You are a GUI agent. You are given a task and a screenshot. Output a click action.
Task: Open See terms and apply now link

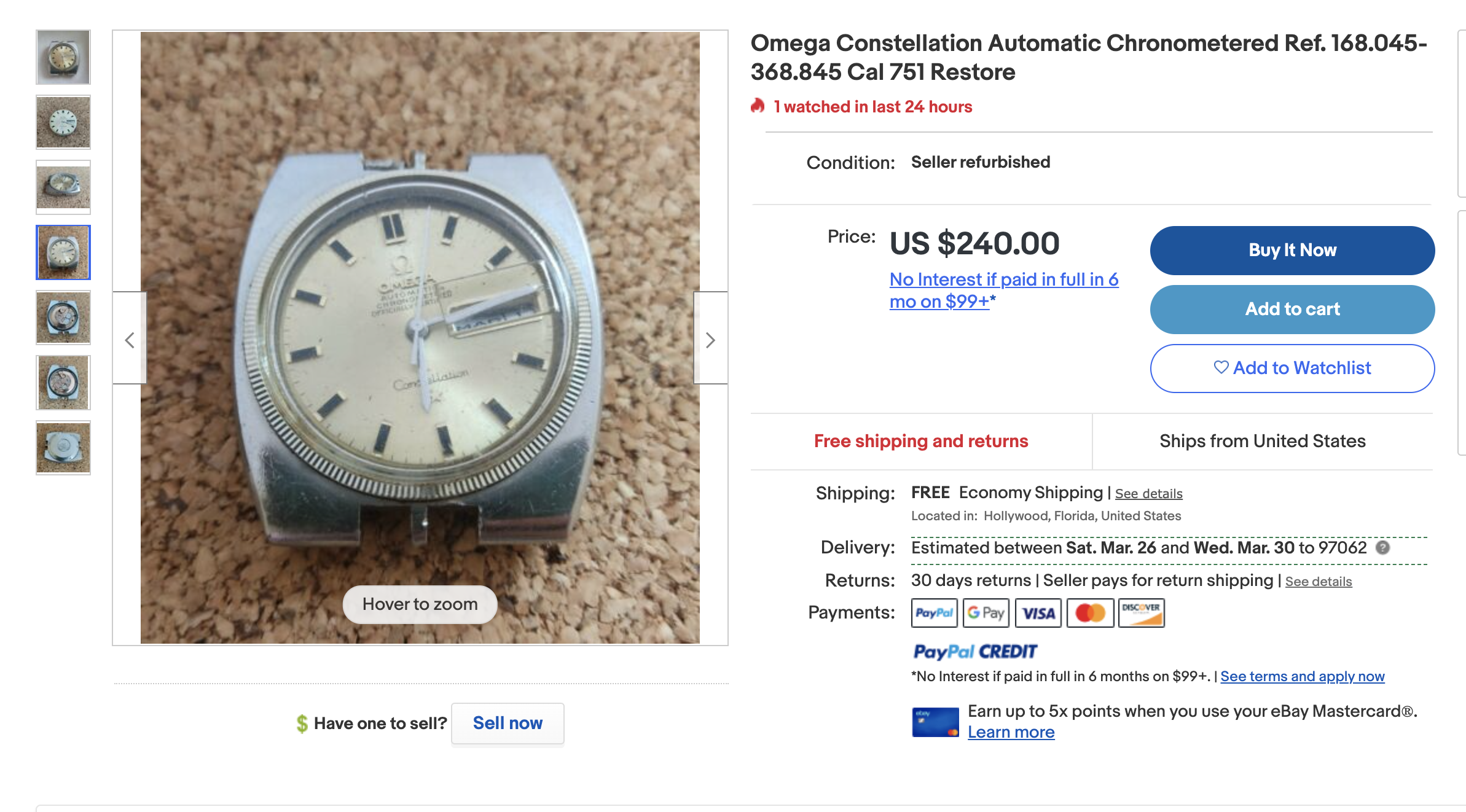pyautogui.click(x=1302, y=676)
